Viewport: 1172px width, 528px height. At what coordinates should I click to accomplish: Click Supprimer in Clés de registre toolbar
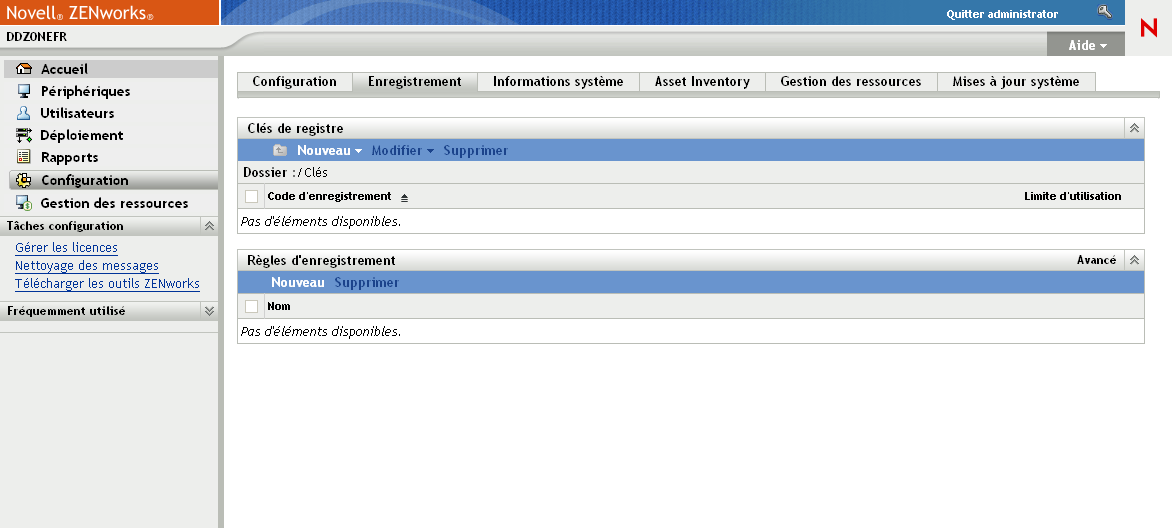point(475,150)
